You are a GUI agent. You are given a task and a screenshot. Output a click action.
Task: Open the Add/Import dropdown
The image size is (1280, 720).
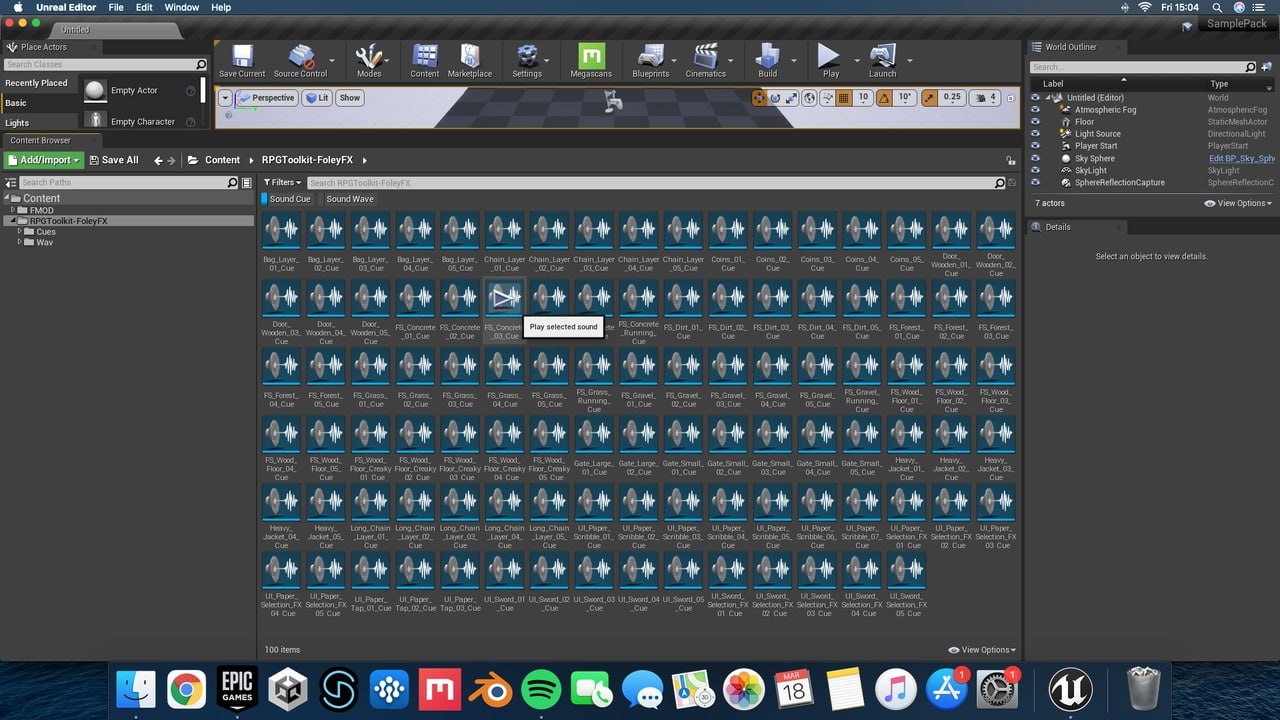pyautogui.click(x=43, y=160)
